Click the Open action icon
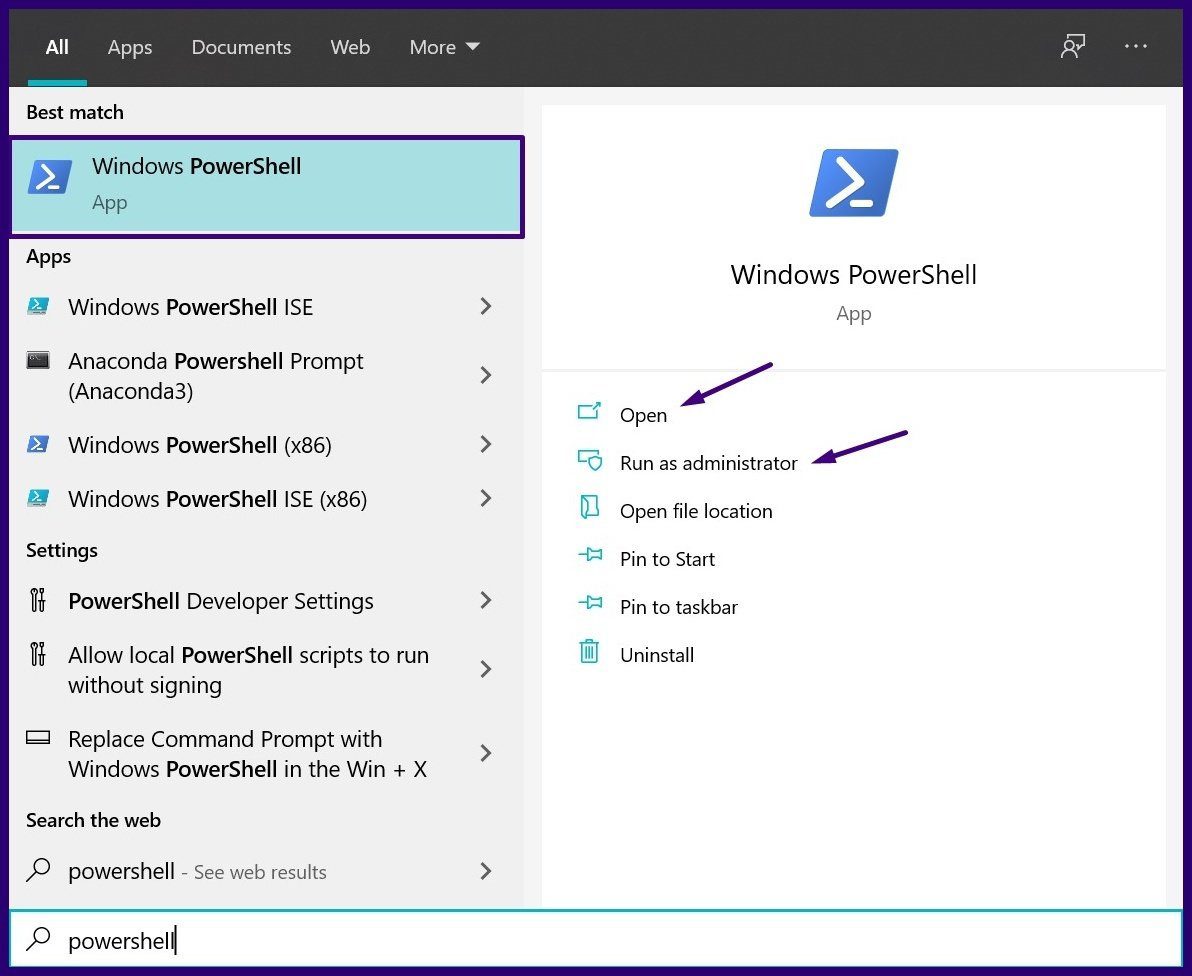 click(x=589, y=411)
